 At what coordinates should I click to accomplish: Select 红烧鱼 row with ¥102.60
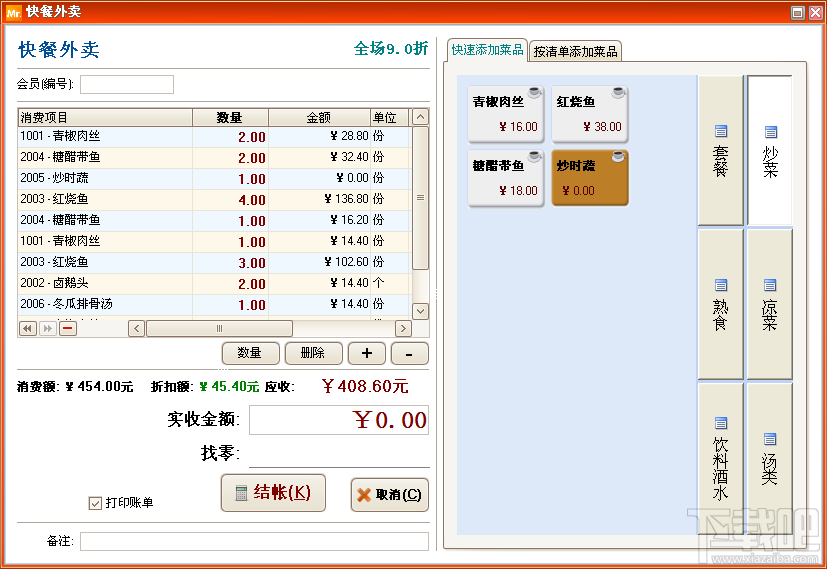click(215, 262)
